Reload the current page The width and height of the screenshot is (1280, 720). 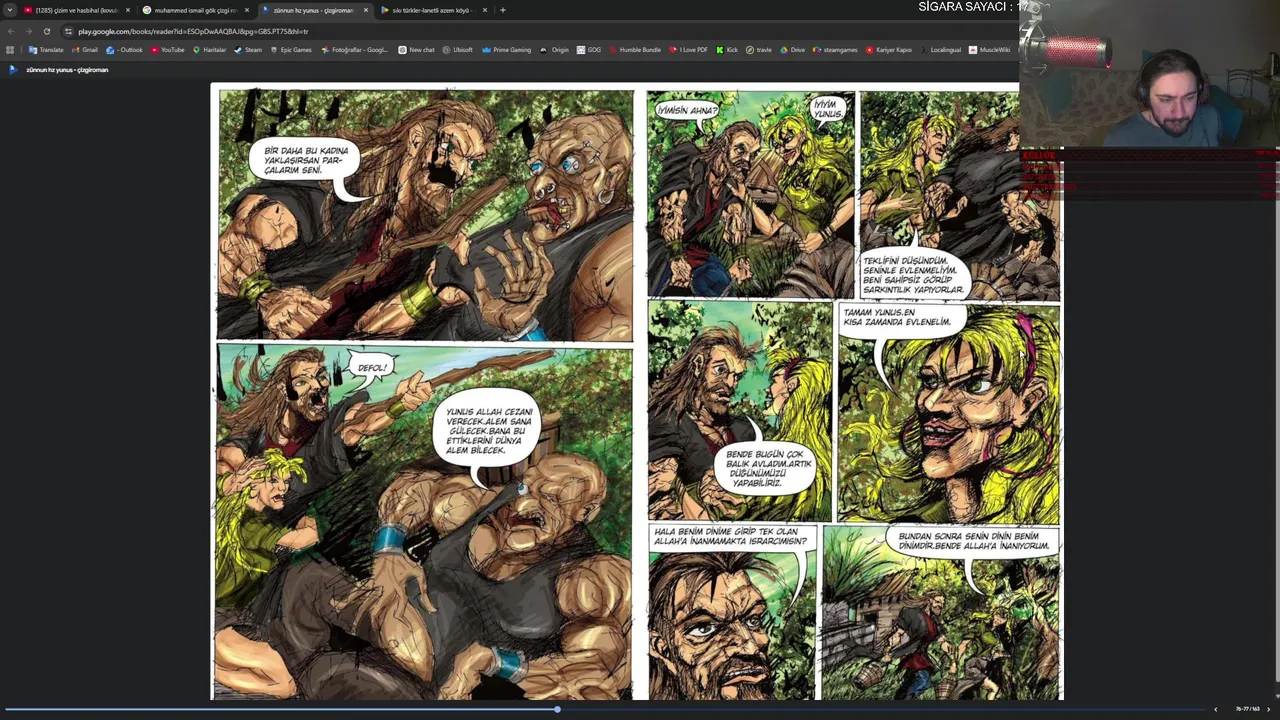tap(46, 31)
